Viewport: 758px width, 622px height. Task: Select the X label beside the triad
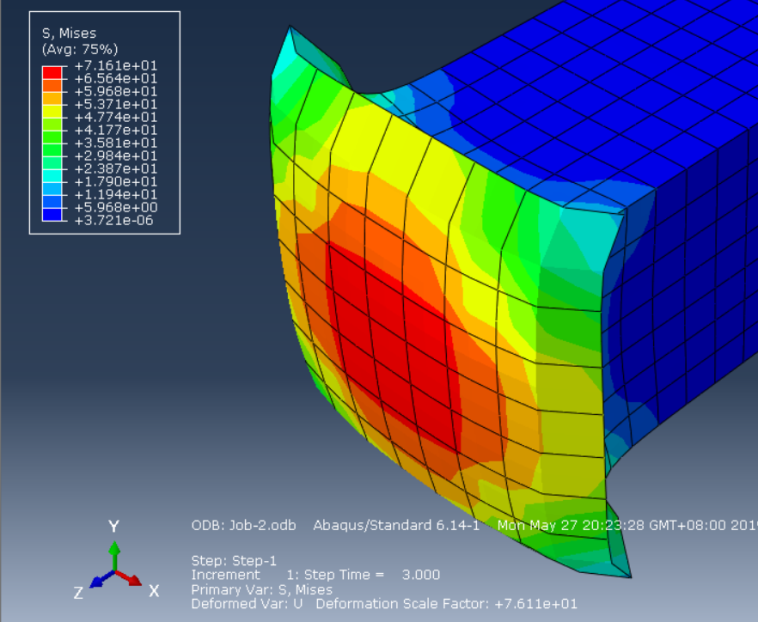(154, 591)
